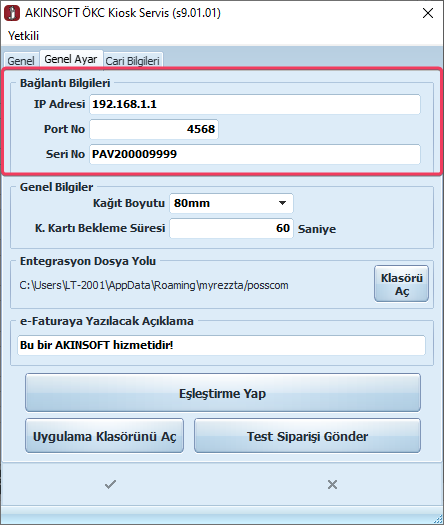
Task: Click the K. Kartı Bekleme Süresi field
Action: tap(231, 228)
